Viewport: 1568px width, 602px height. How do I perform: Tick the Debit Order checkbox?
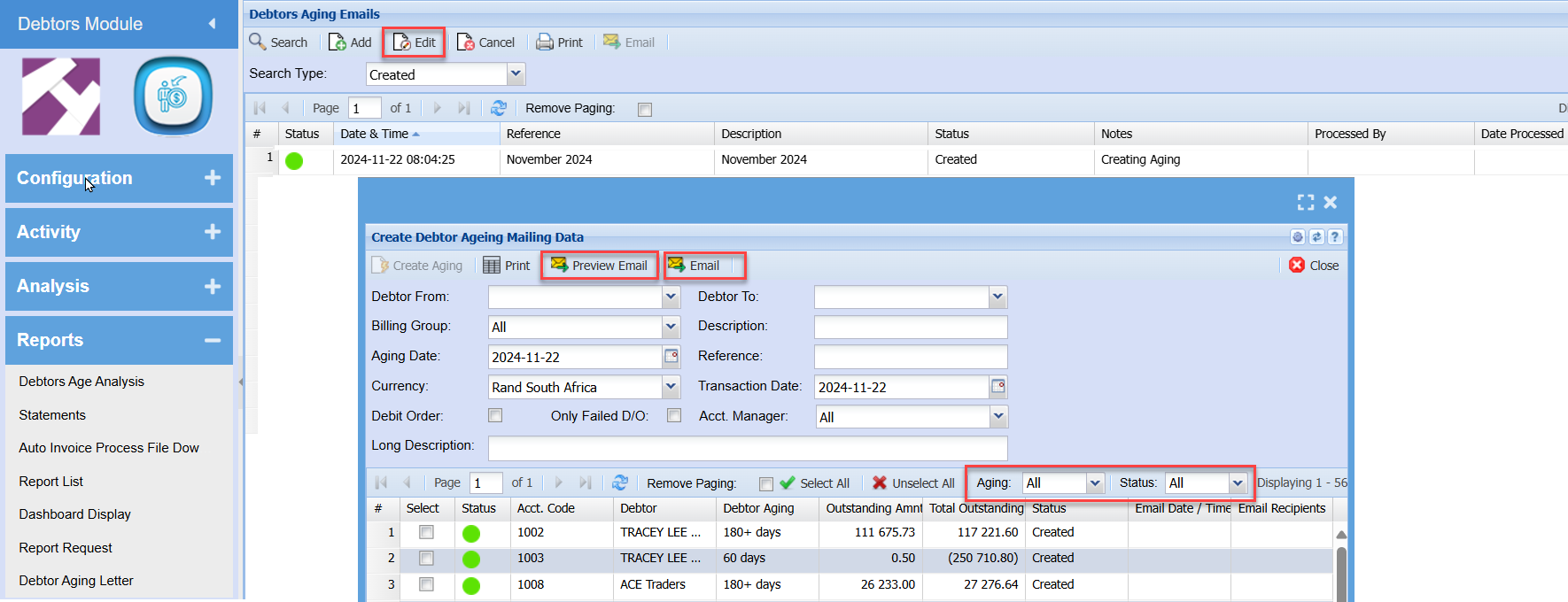click(495, 415)
